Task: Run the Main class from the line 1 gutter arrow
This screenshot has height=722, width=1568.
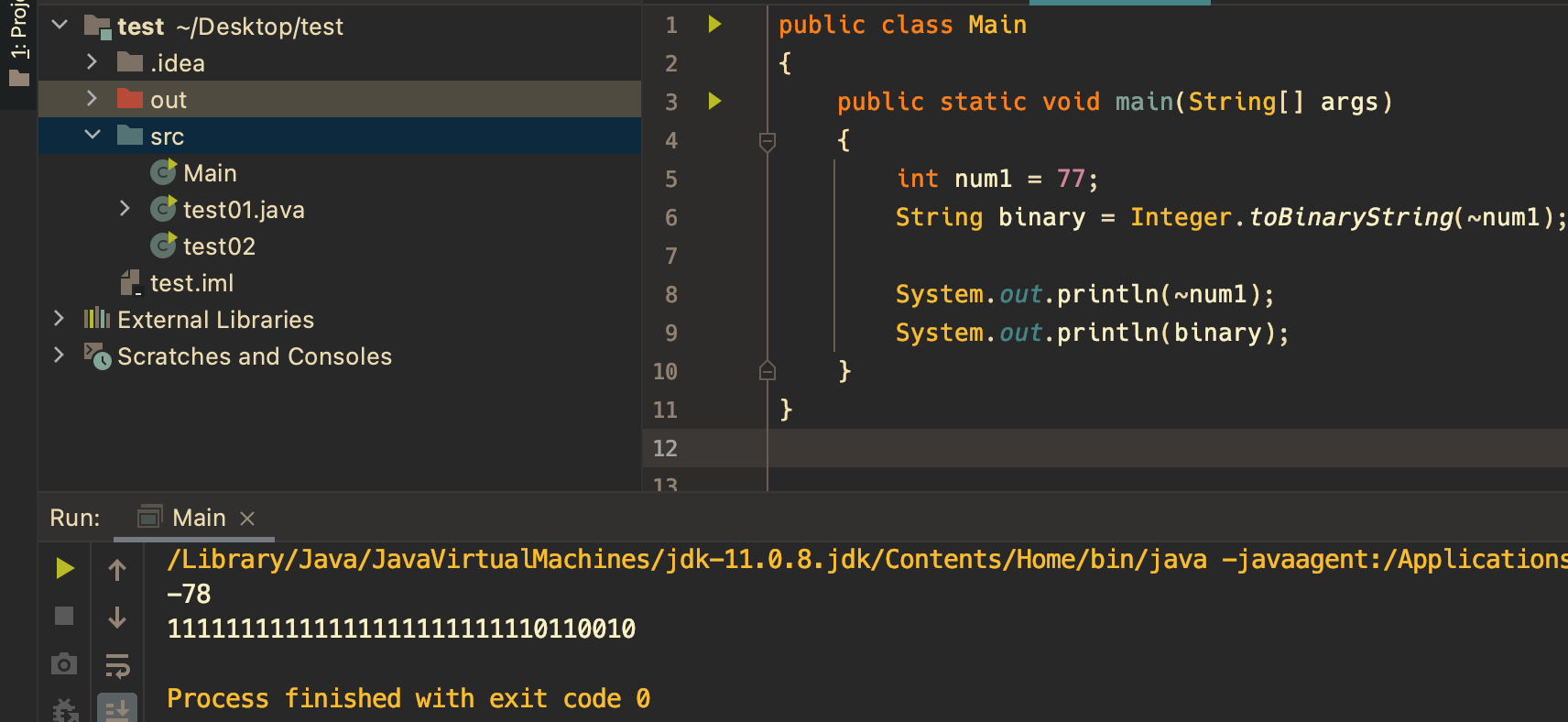Action: click(x=715, y=25)
